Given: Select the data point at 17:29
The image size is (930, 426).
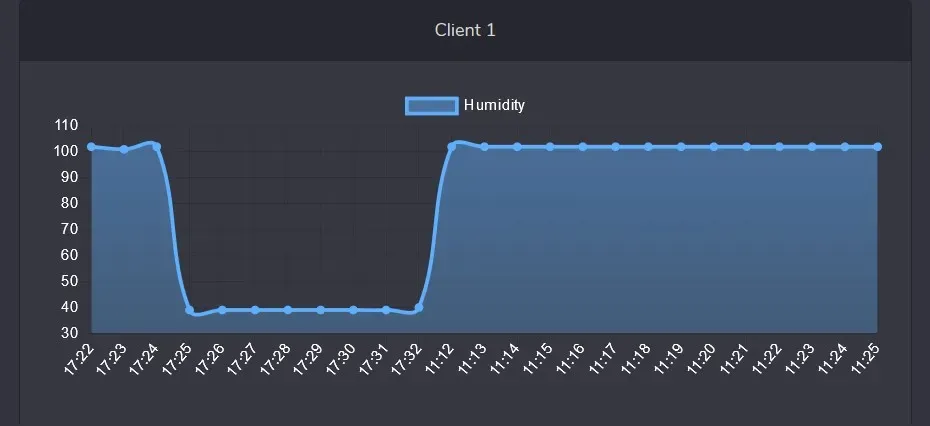Looking at the screenshot, I should pyautogui.click(x=321, y=310).
